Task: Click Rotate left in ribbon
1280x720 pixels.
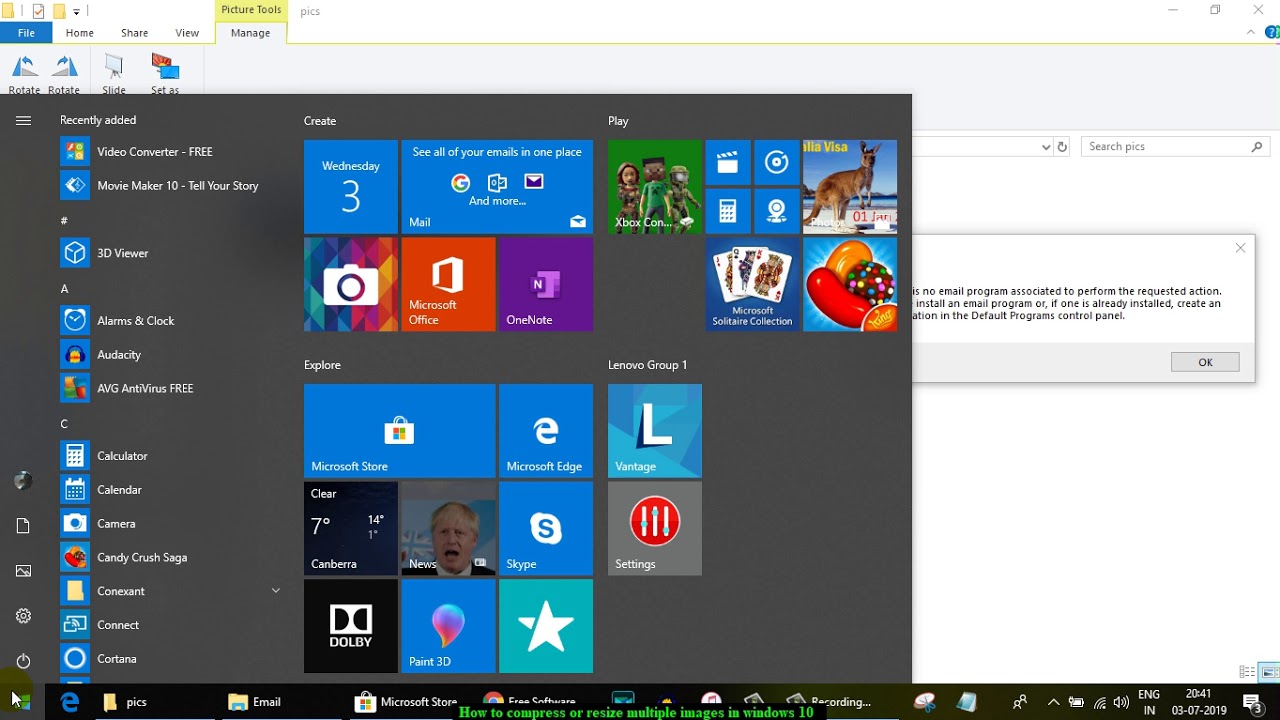Action: point(24,74)
